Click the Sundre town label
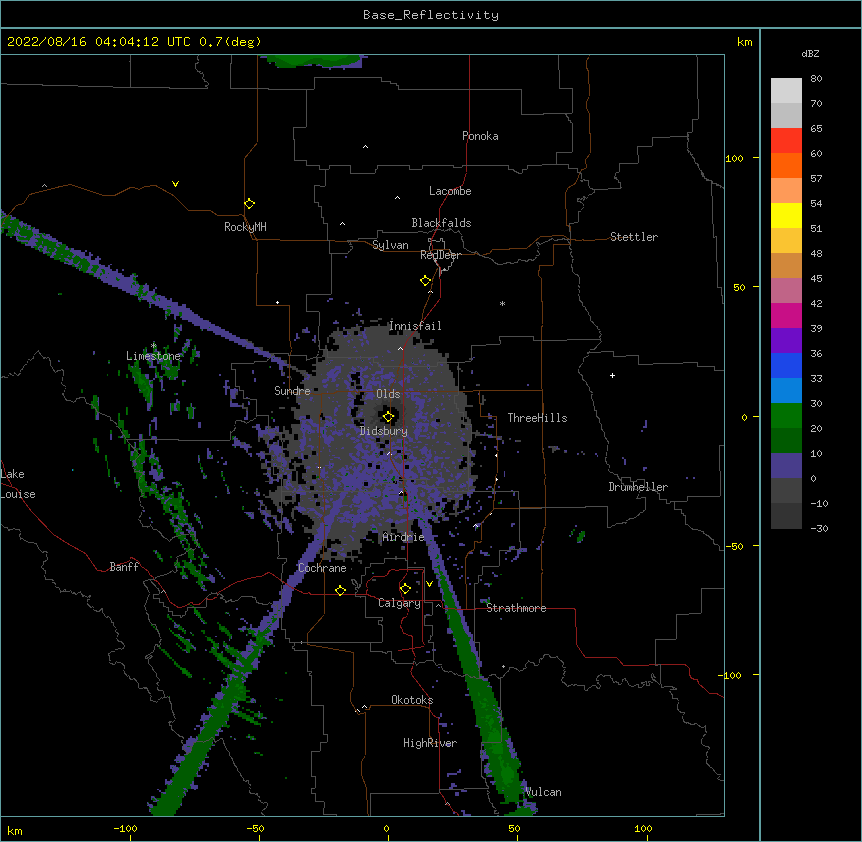 click(x=292, y=391)
